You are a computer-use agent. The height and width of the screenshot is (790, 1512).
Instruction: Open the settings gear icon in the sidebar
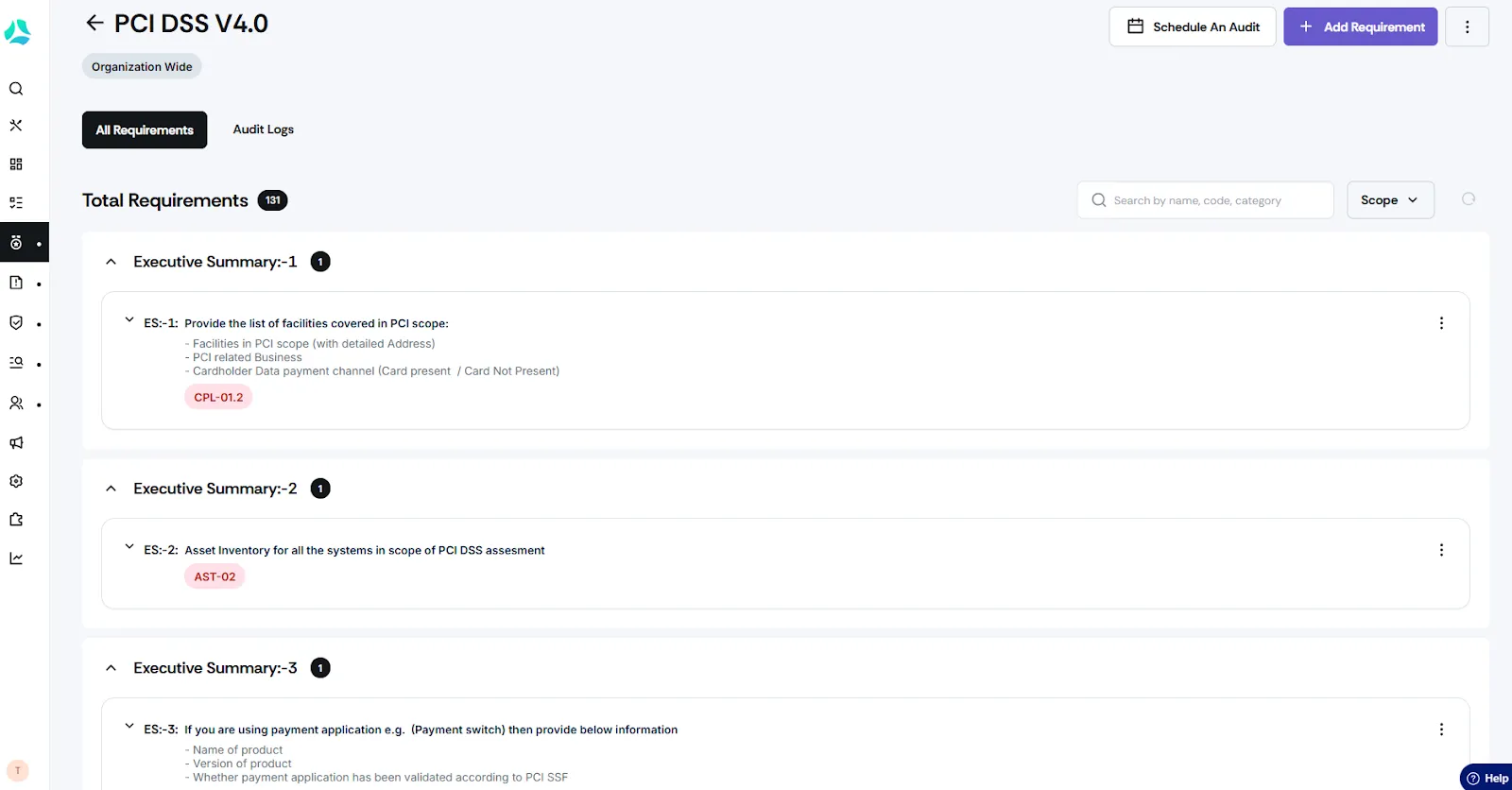[x=16, y=481]
